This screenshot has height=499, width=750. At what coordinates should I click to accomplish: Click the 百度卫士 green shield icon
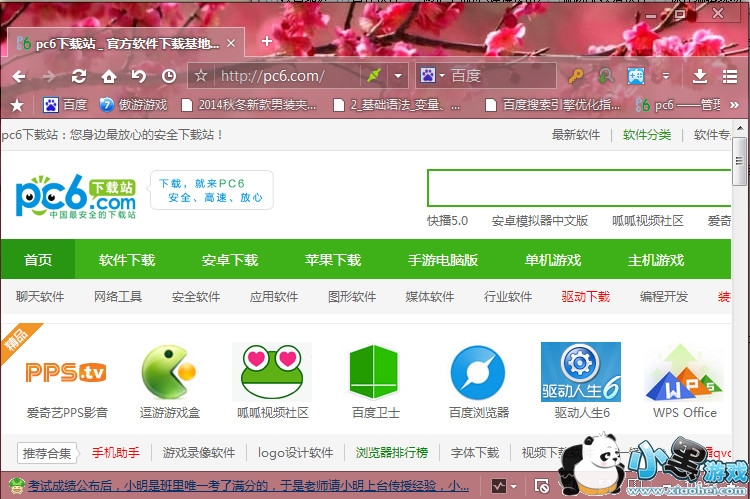tap(375, 372)
